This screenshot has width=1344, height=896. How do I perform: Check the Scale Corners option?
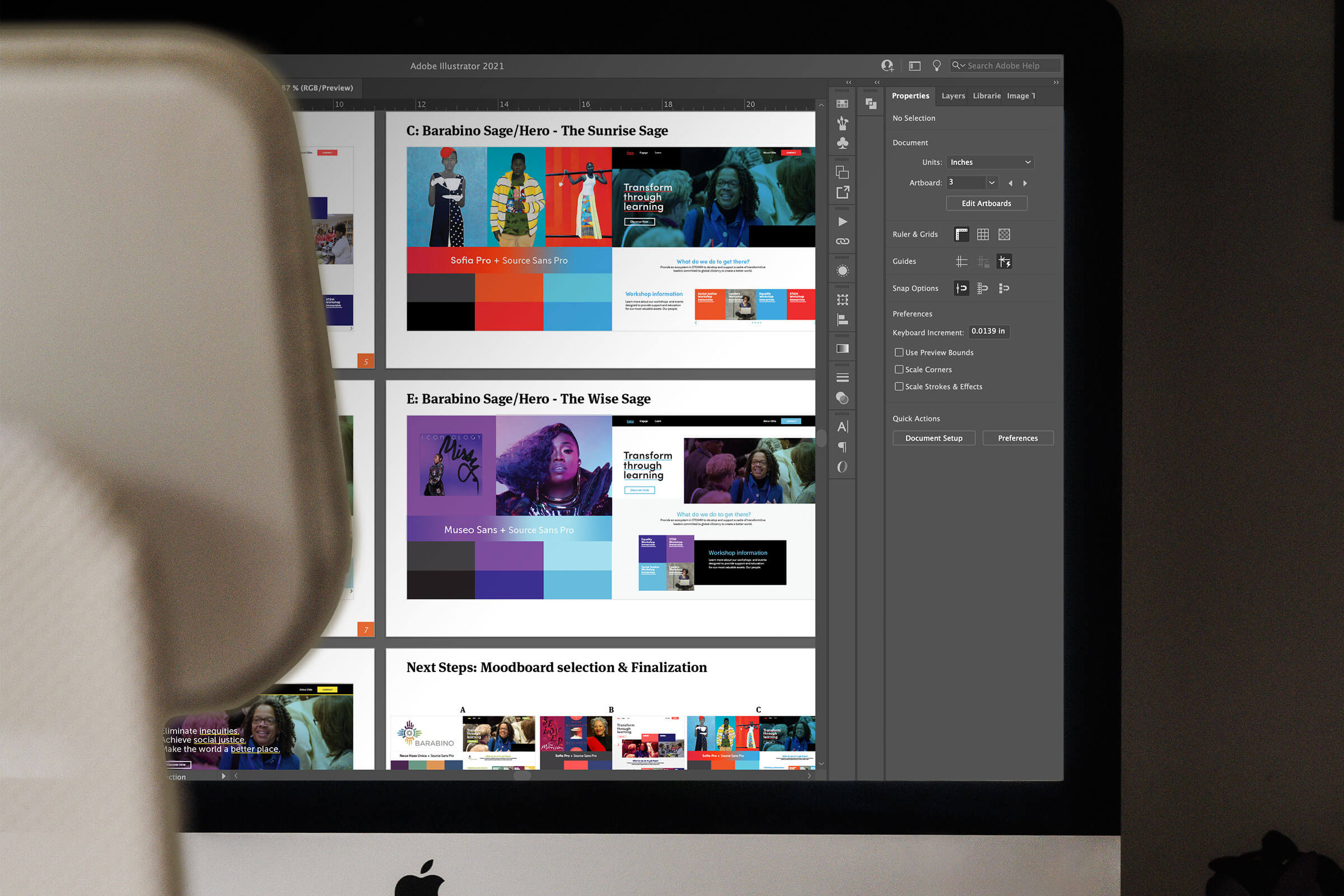click(899, 370)
